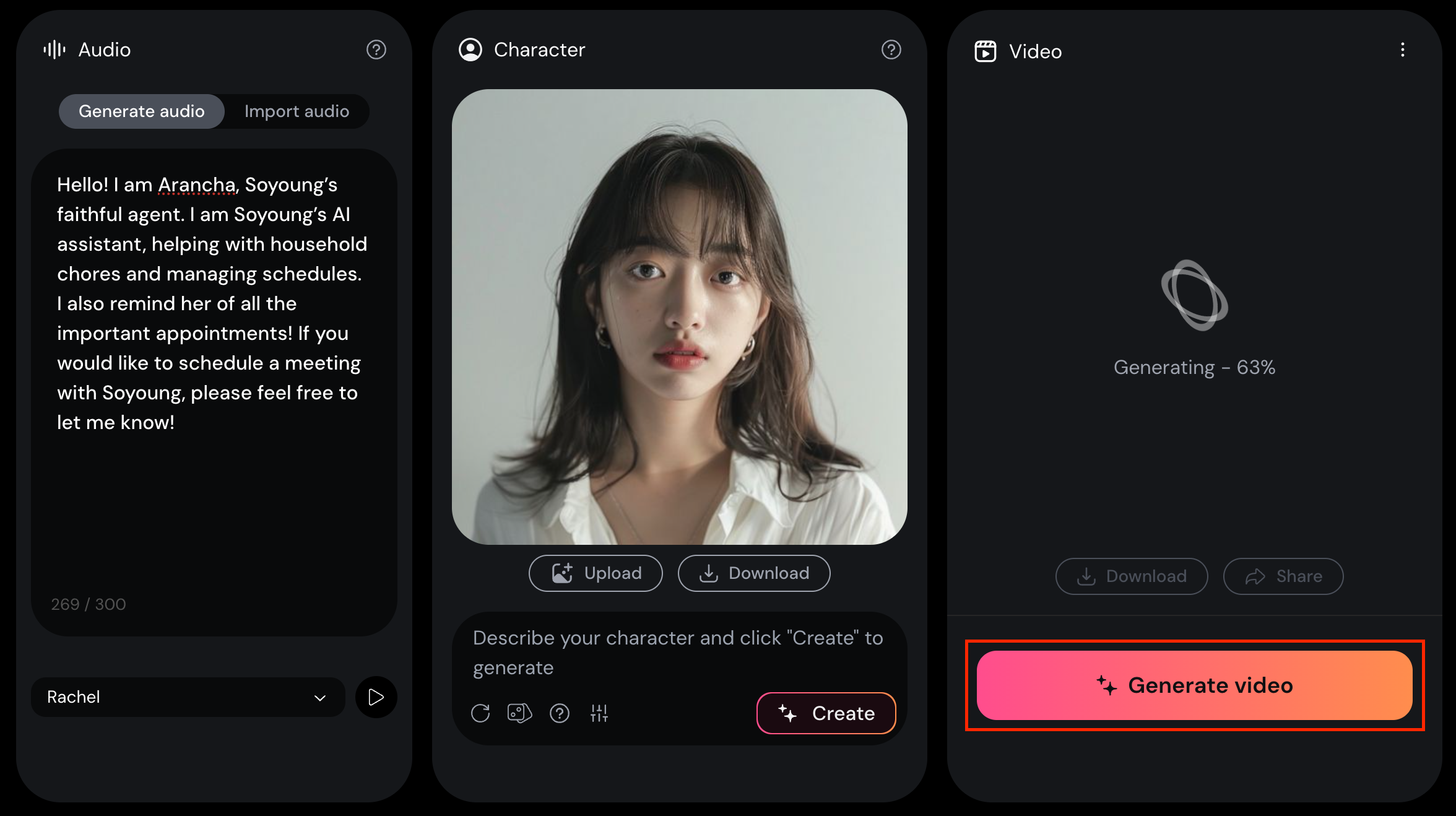Click the Share video button

coord(1283,576)
